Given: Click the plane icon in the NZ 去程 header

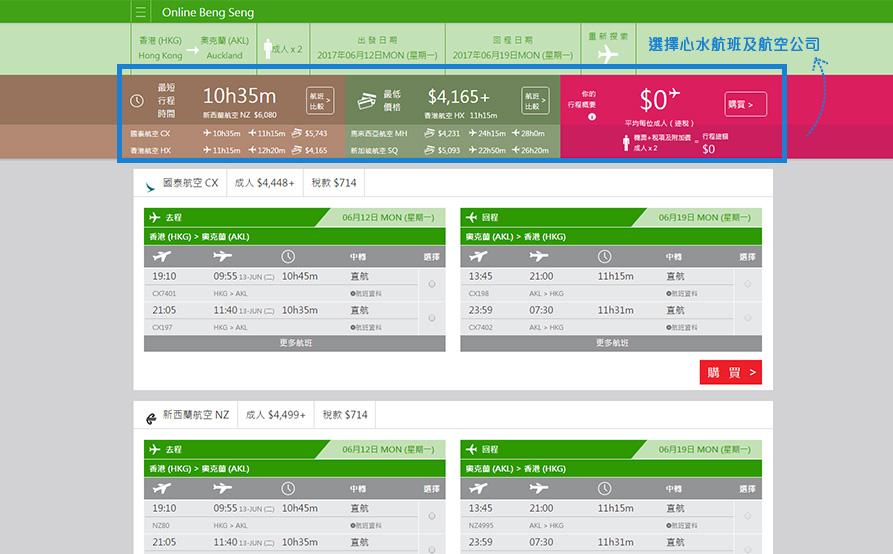Looking at the screenshot, I should [x=154, y=449].
